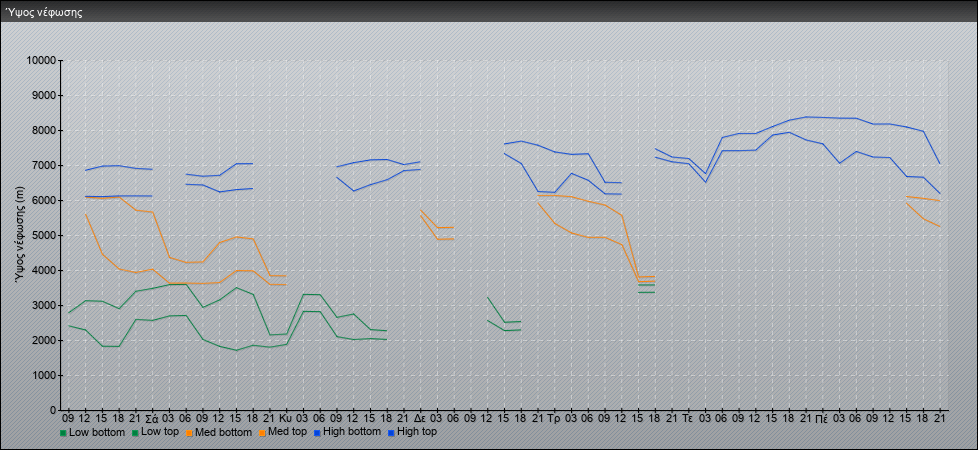Viewport: 978px width, 450px height.
Task: Toggle the 'Low top' legend label
Action: 159,431
